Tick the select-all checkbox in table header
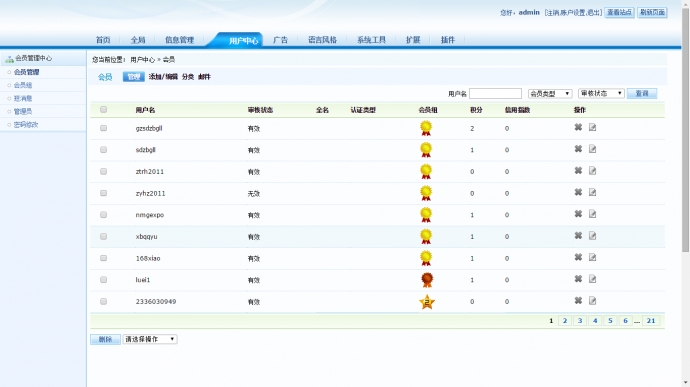 (x=103, y=110)
